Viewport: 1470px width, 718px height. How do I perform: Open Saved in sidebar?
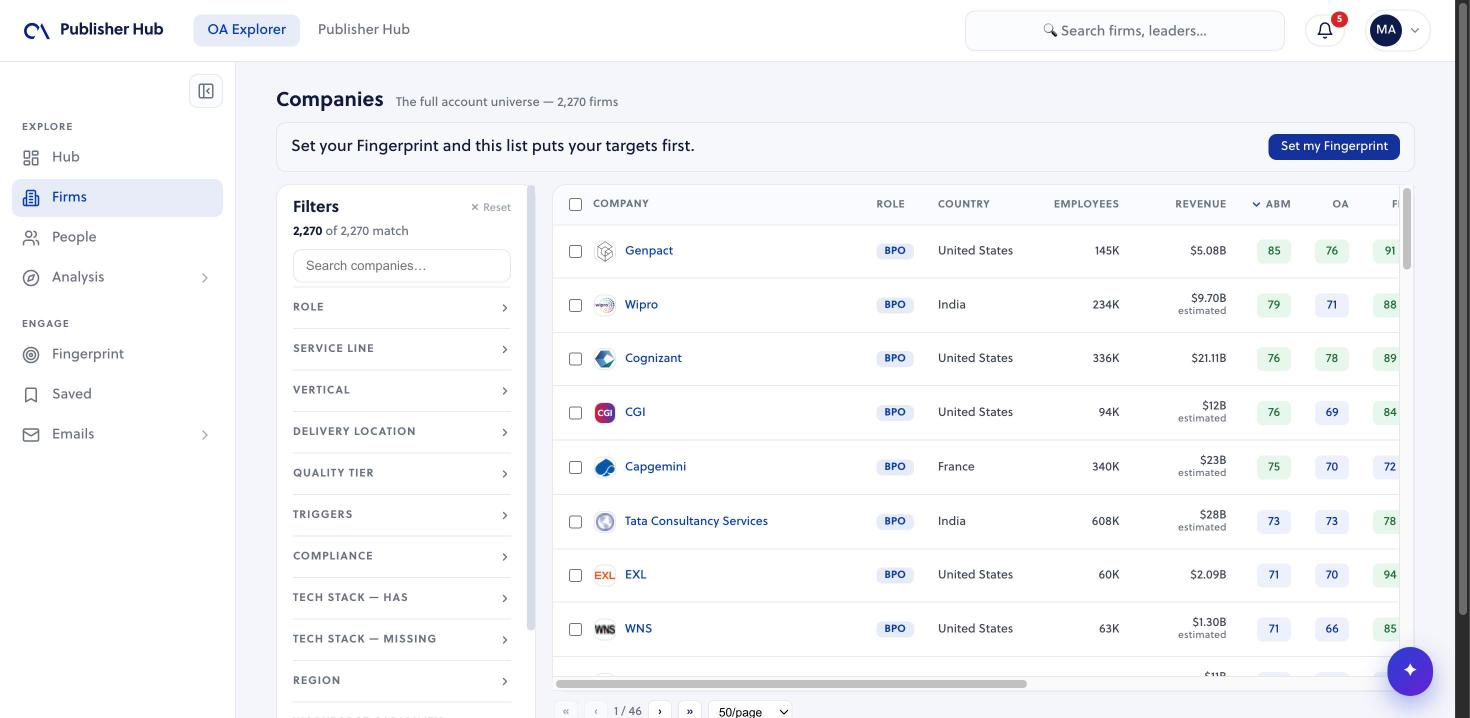117,395
